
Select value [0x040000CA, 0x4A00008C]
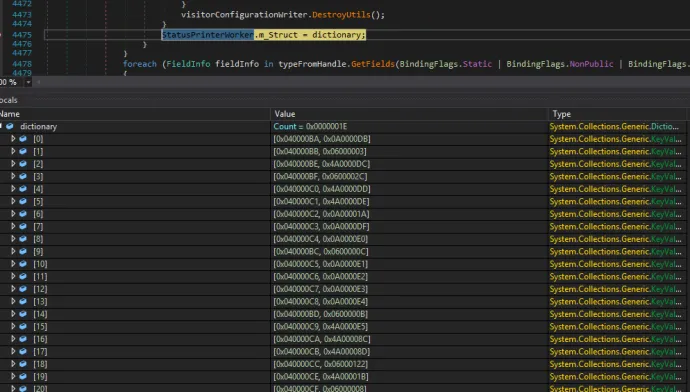click(322, 339)
